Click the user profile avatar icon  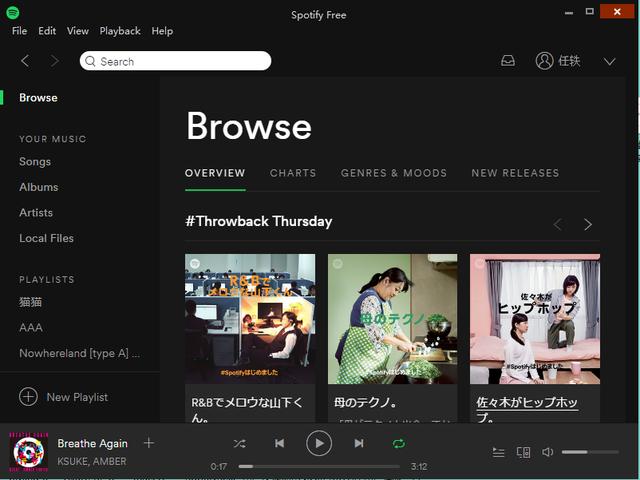pyautogui.click(x=544, y=61)
